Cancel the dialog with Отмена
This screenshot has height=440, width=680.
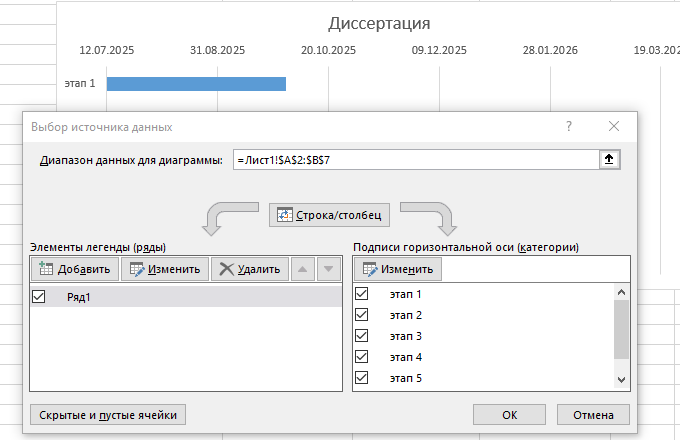(x=593, y=415)
